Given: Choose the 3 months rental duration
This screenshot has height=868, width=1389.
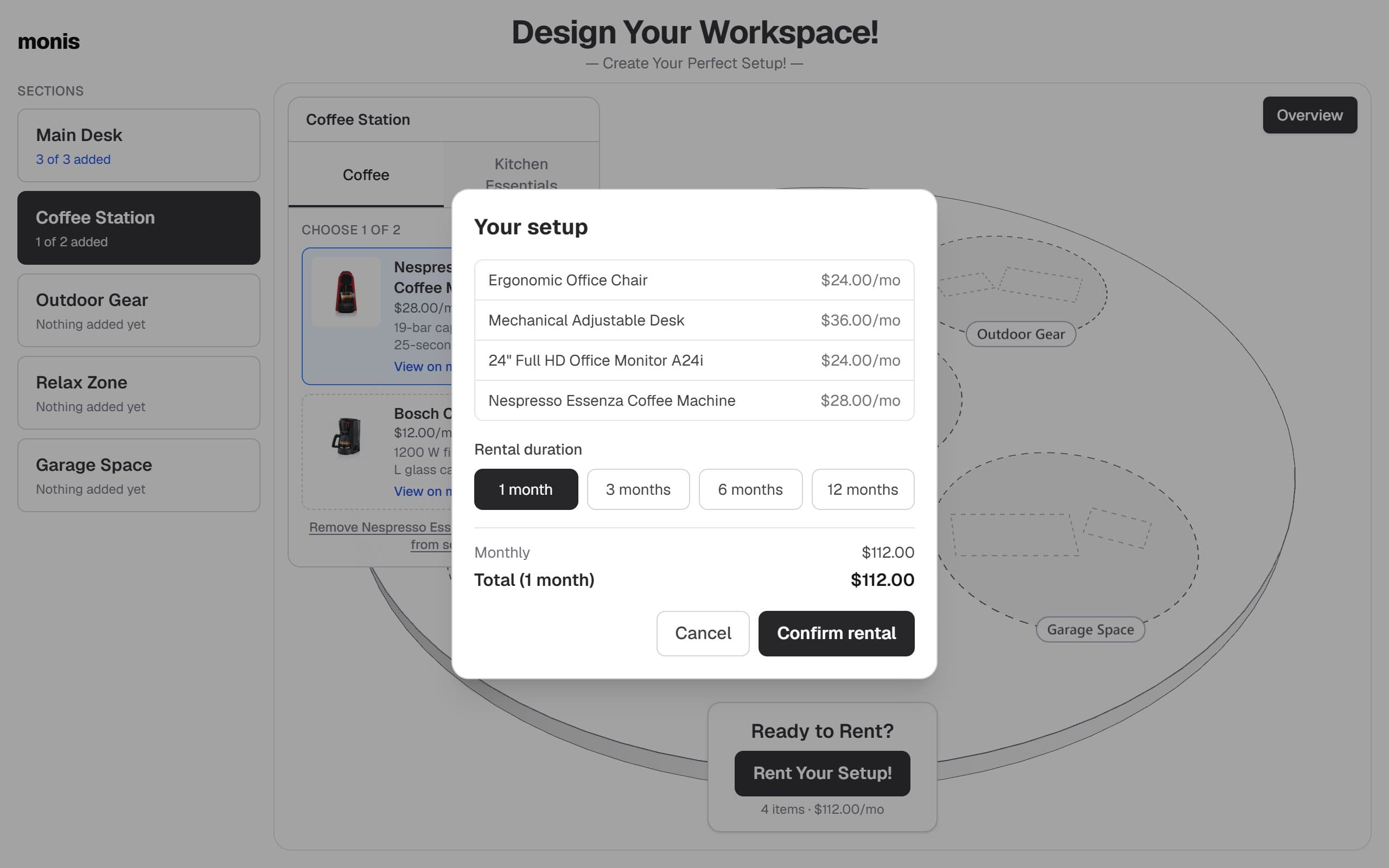Looking at the screenshot, I should pos(638,489).
